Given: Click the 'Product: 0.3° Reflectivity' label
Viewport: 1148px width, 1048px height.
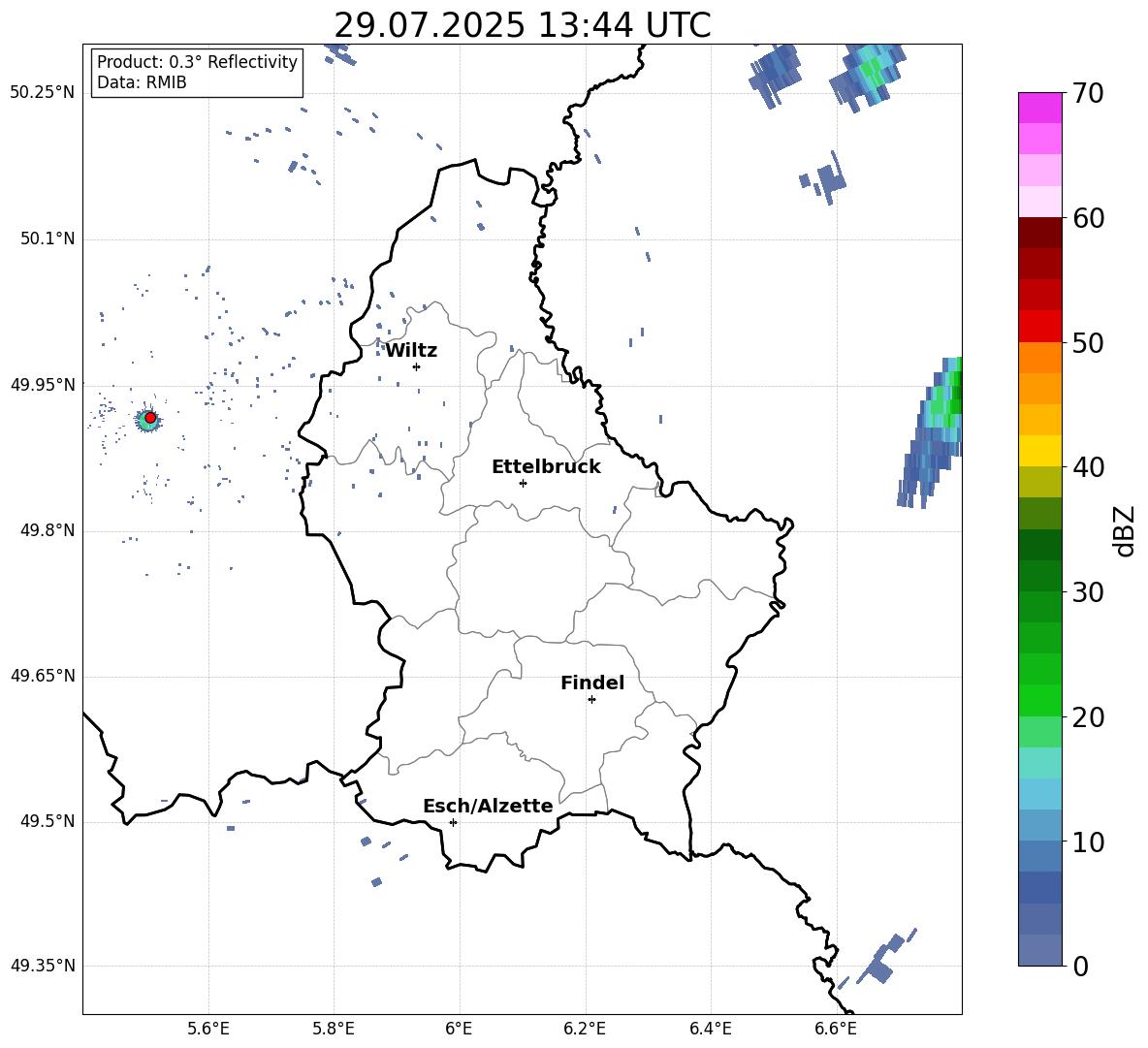Looking at the screenshot, I should click(197, 62).
